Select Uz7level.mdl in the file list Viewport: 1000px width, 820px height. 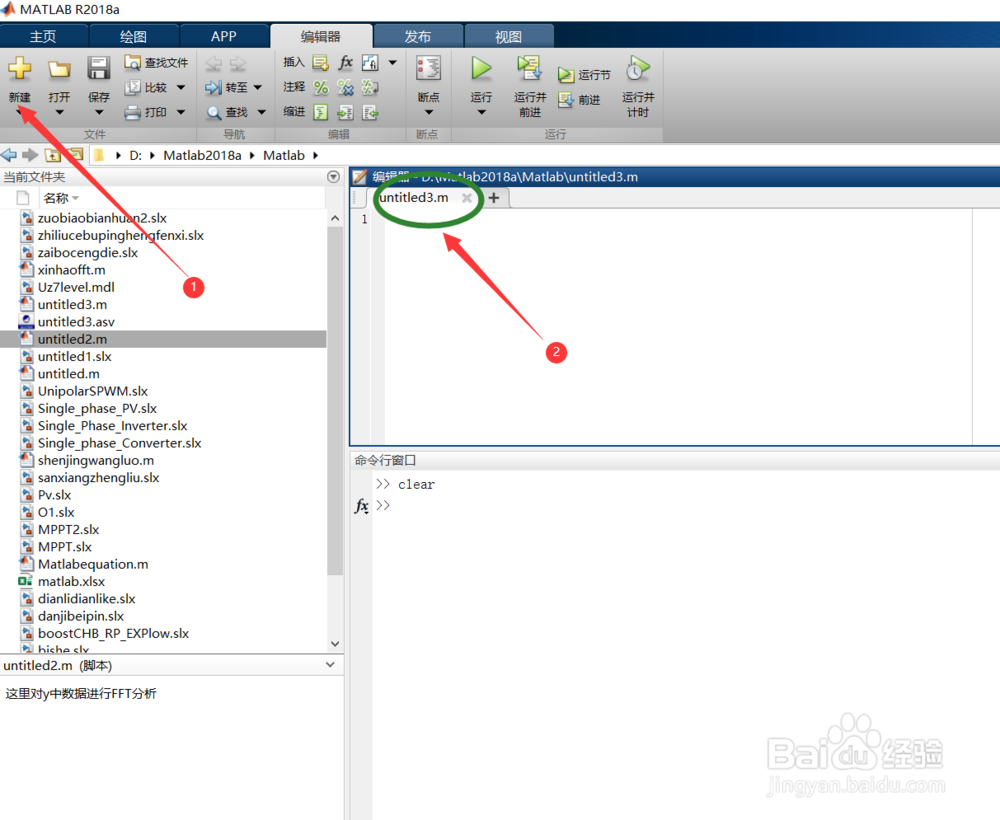tap(76, 287)
